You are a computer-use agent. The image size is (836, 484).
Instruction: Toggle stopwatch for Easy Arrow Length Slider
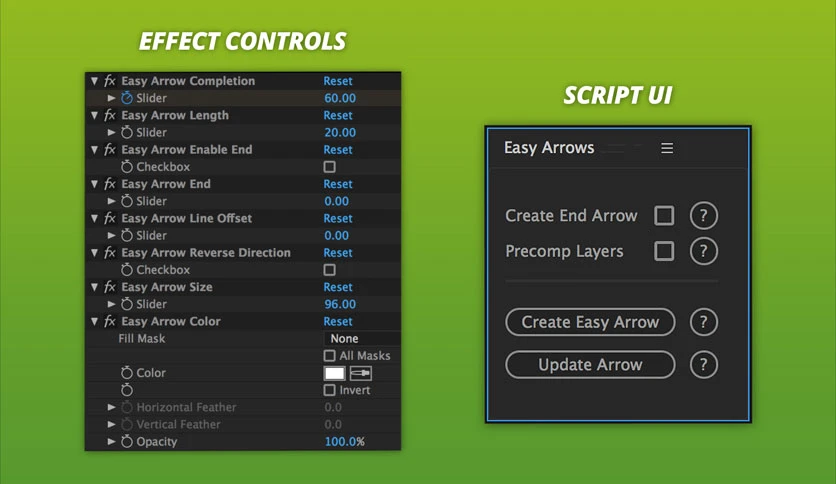coord(127,132)
